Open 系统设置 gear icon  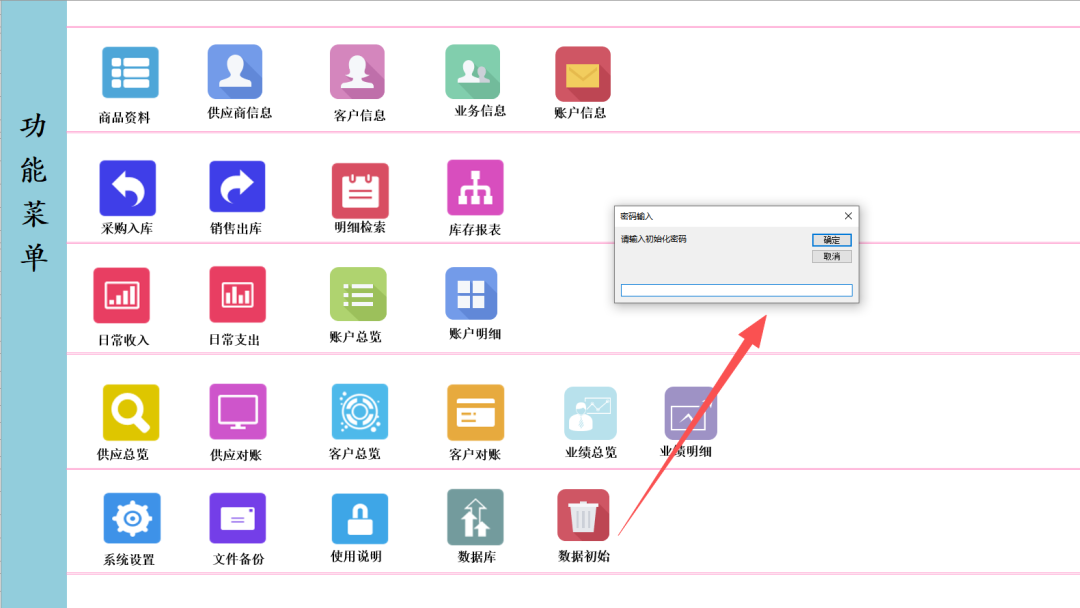(131, 518)
